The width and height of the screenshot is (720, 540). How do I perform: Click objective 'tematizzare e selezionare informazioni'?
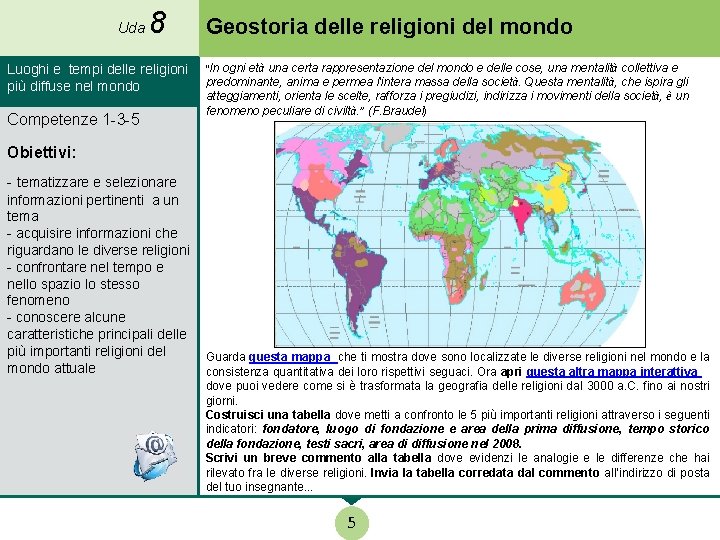coord(92,199)
